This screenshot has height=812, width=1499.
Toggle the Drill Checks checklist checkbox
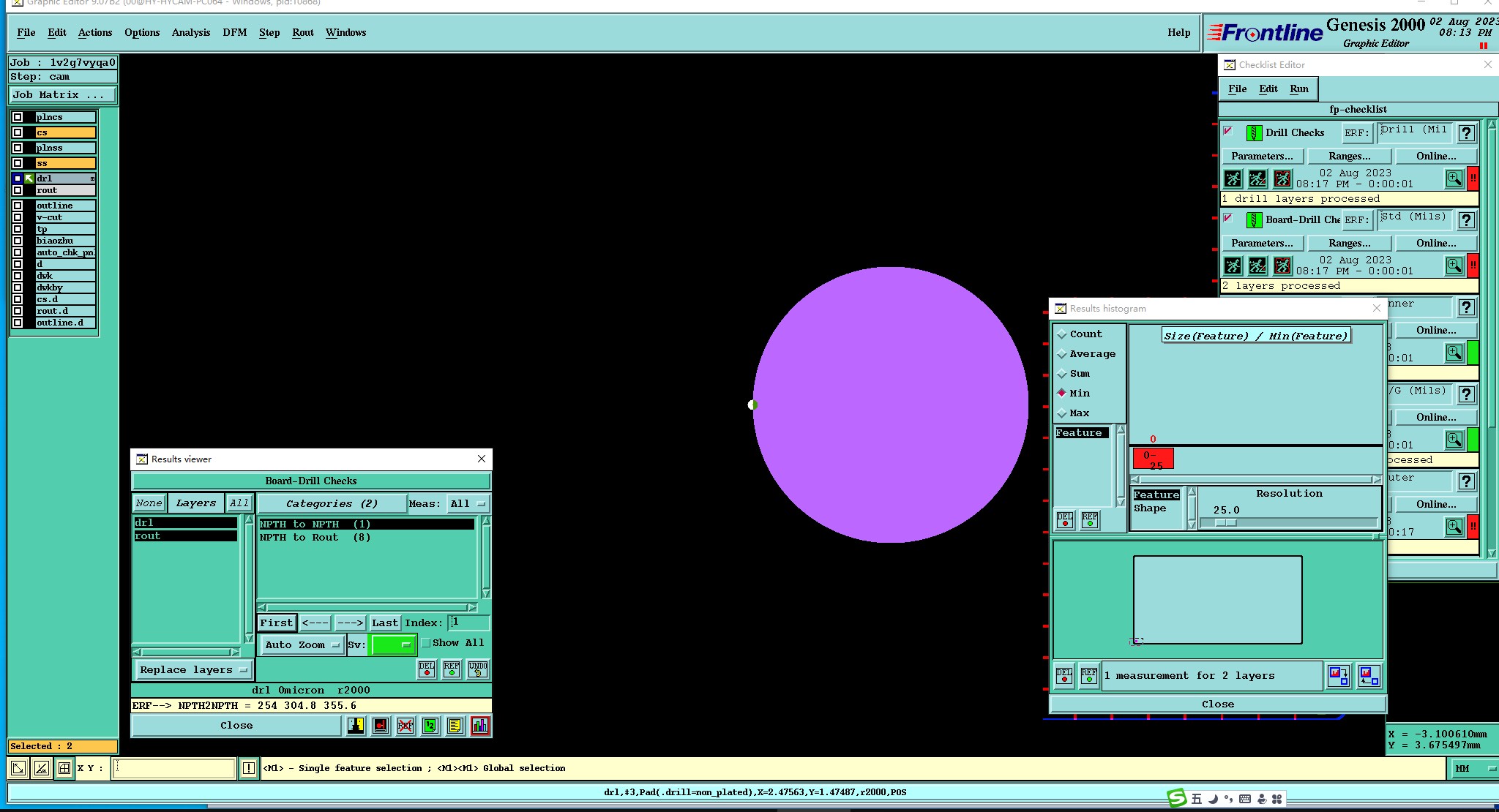(1228, 131)
